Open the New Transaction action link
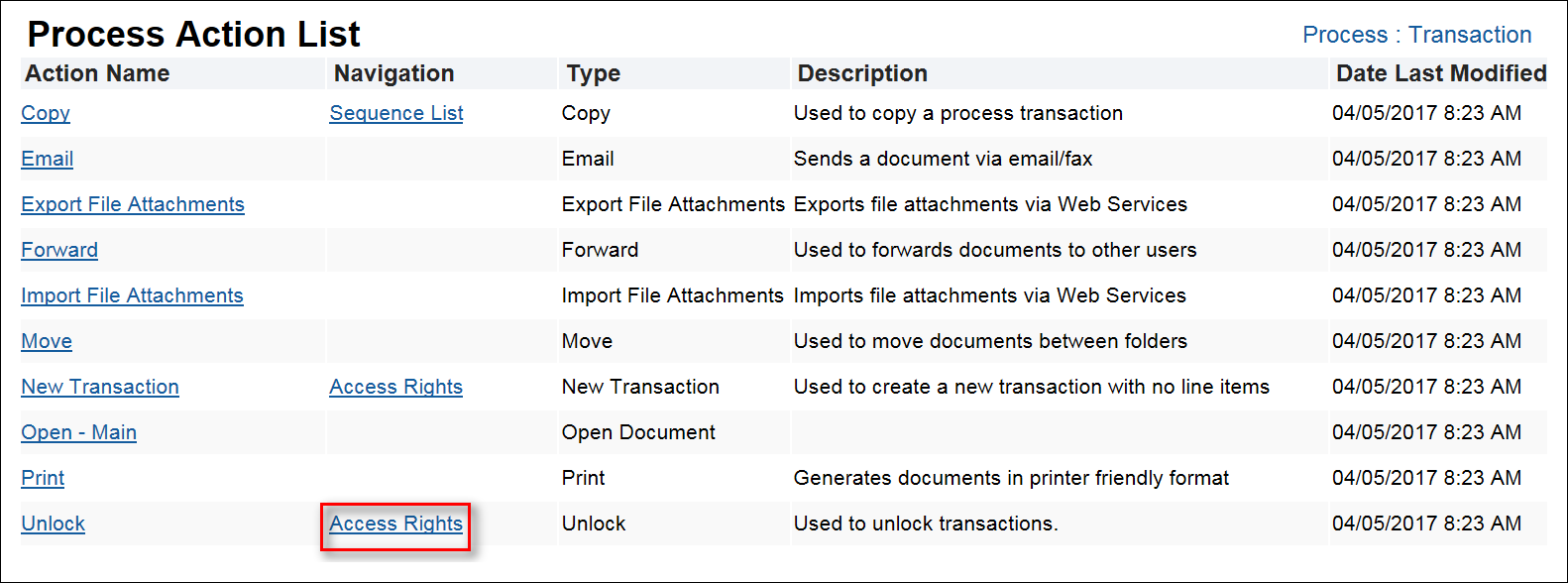Image resolution: width=1568 pixels, height=583 pixels. coord(100,387)
